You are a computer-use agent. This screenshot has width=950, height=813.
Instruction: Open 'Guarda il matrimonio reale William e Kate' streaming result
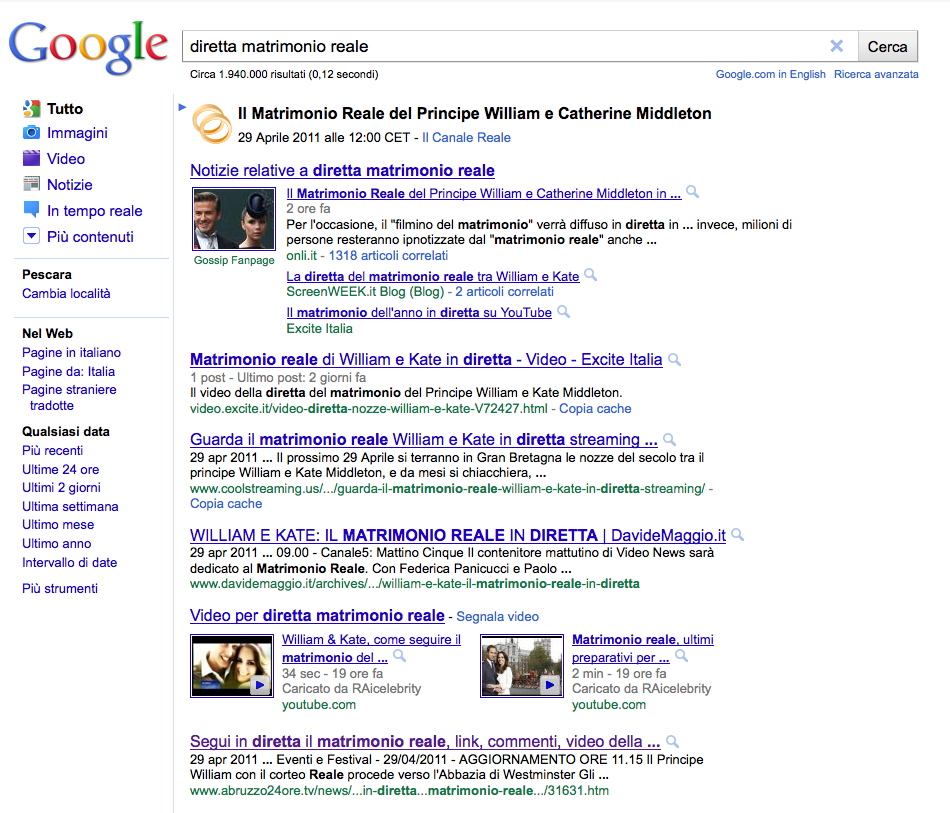[x=424, y=439]
